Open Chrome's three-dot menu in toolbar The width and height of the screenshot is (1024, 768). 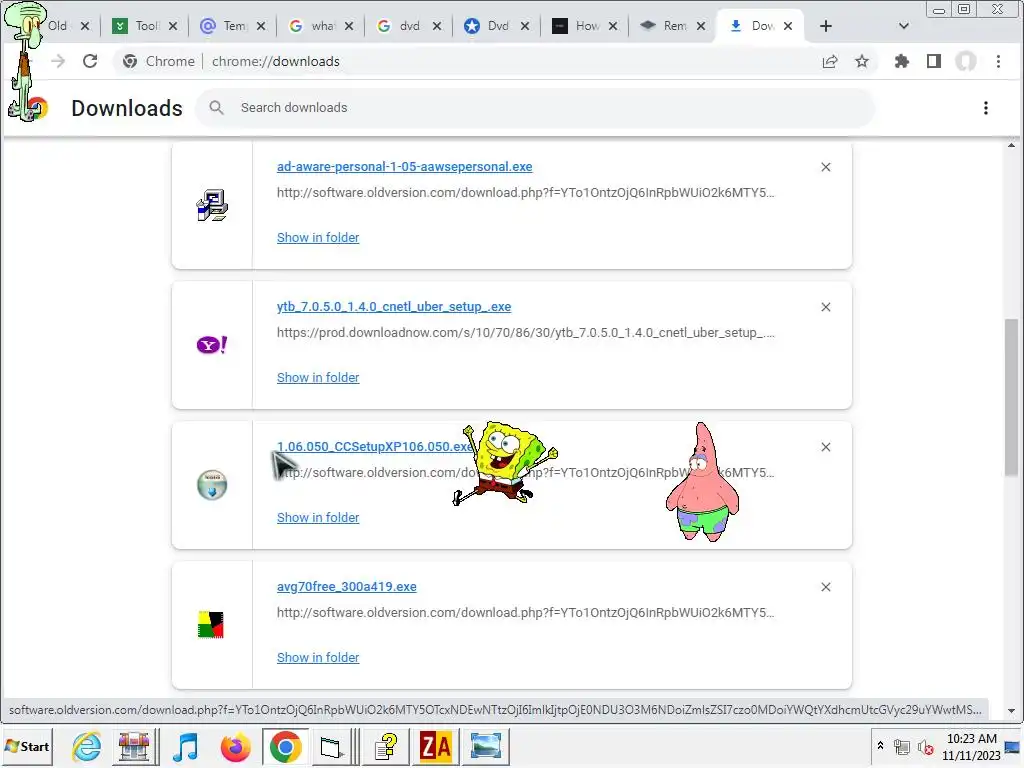coord(998,61)
